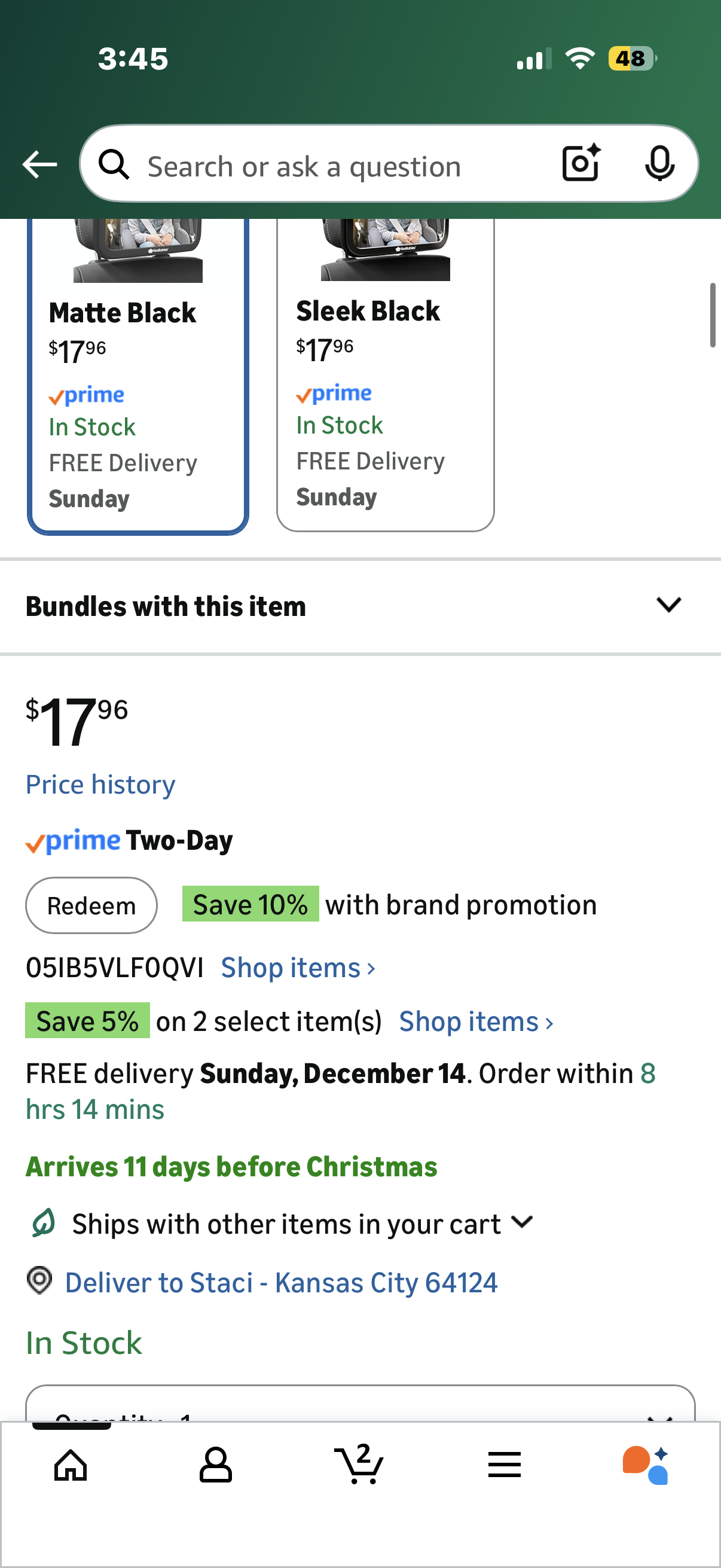This screenshot has height=1568, width=721.
Task: Tap the back arrow icon
Action: coord(39,165)
